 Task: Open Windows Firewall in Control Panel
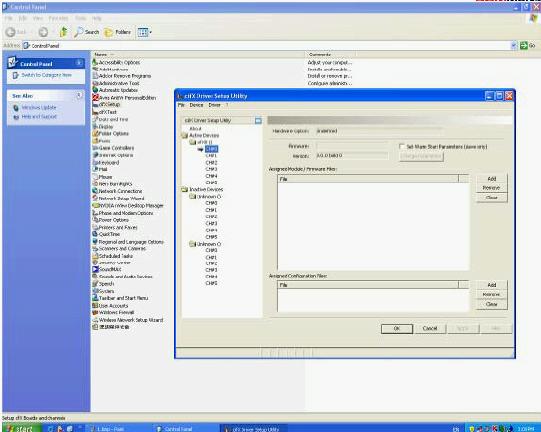click(113, 313)
